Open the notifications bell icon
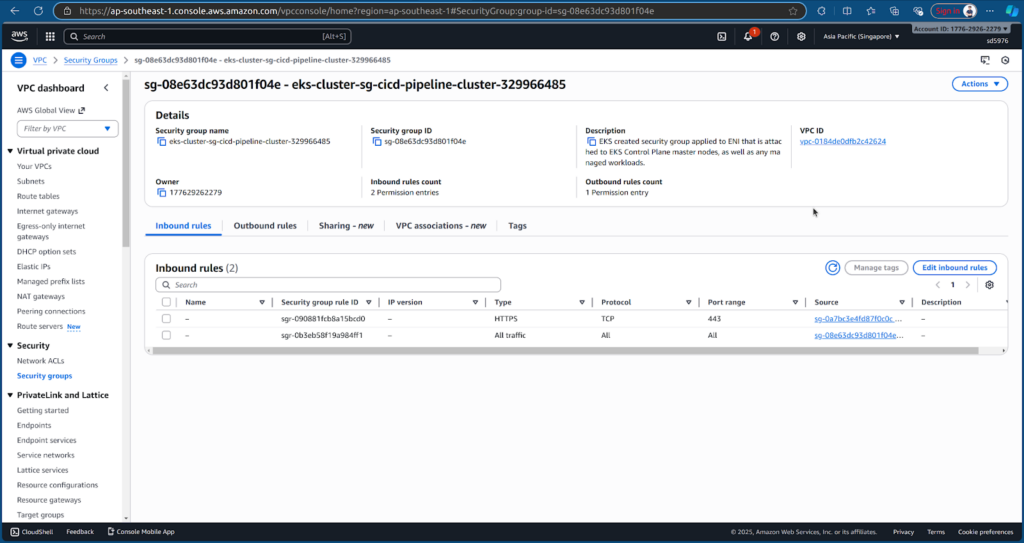 coord(748,36)
